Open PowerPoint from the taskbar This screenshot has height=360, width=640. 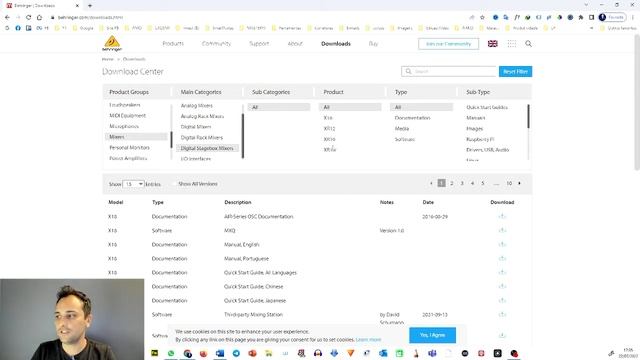pos(252,353)
